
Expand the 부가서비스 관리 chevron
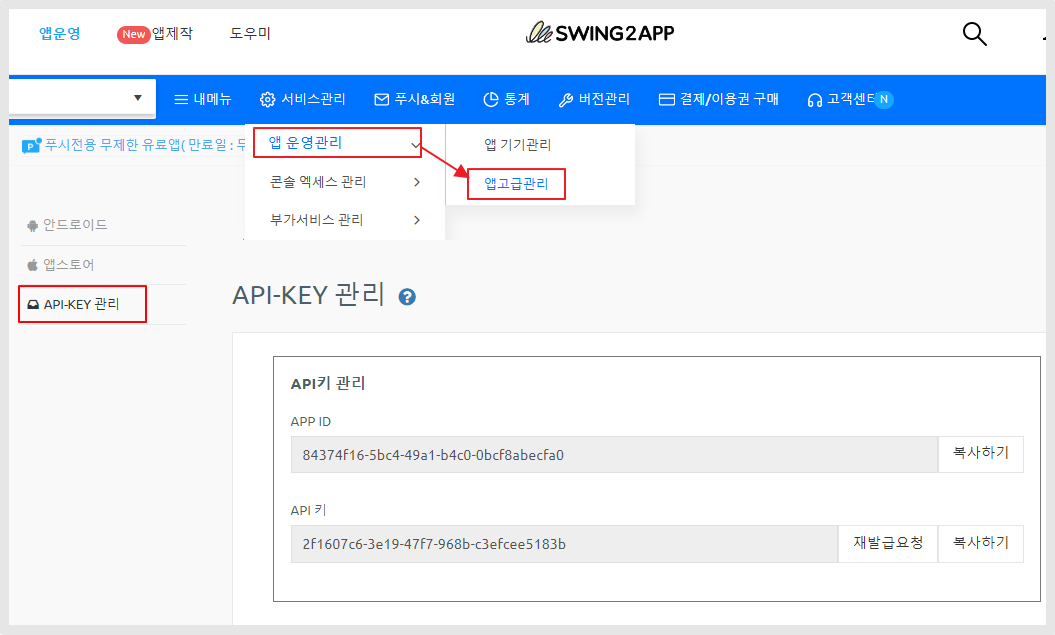417,220
